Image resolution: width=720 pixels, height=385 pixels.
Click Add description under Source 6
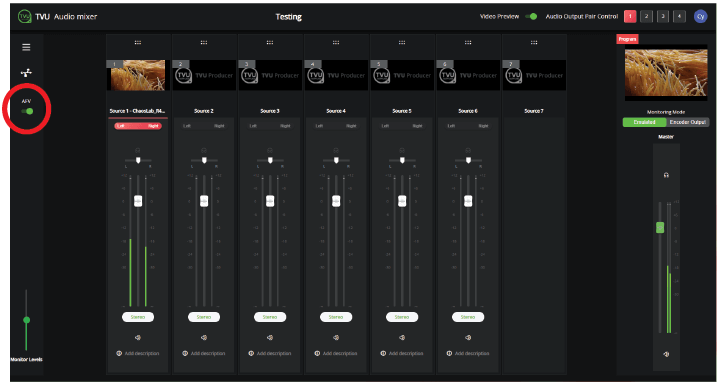(x=472, y=354)
